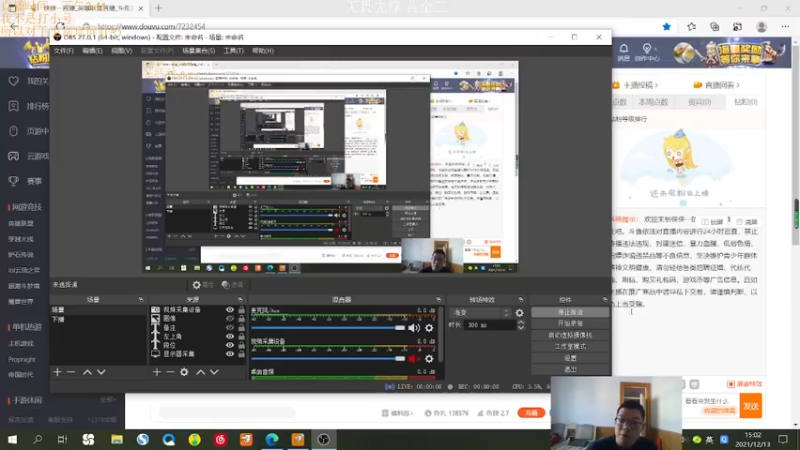Viewport: 800px width, 450px height.
Task: Click orange 发送 button in chat
Action: pos(751,406)
